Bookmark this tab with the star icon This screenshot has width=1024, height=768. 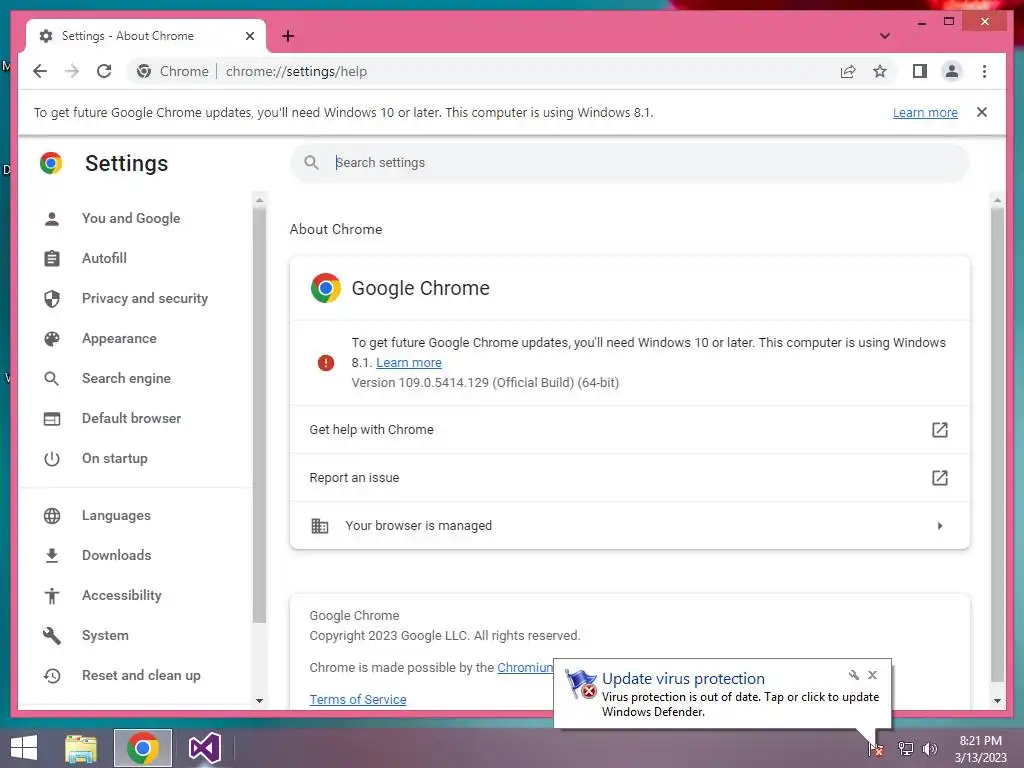pos(880,71)
